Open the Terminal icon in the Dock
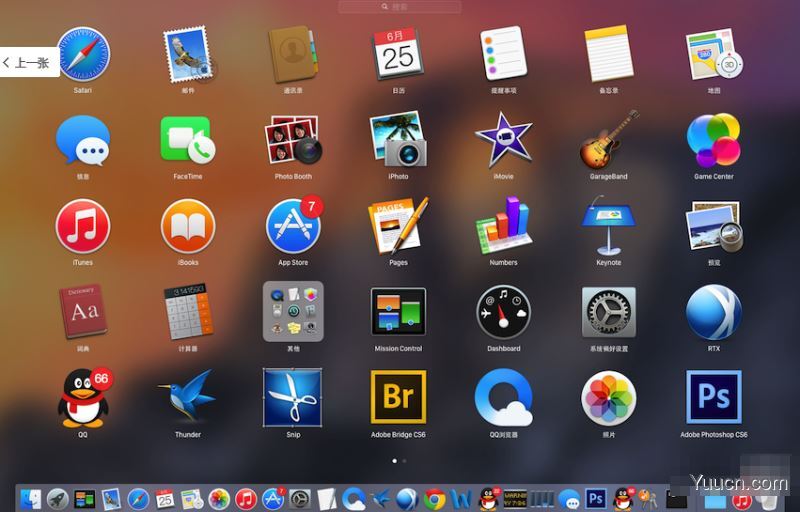800x512 pixels. (676, 499)
